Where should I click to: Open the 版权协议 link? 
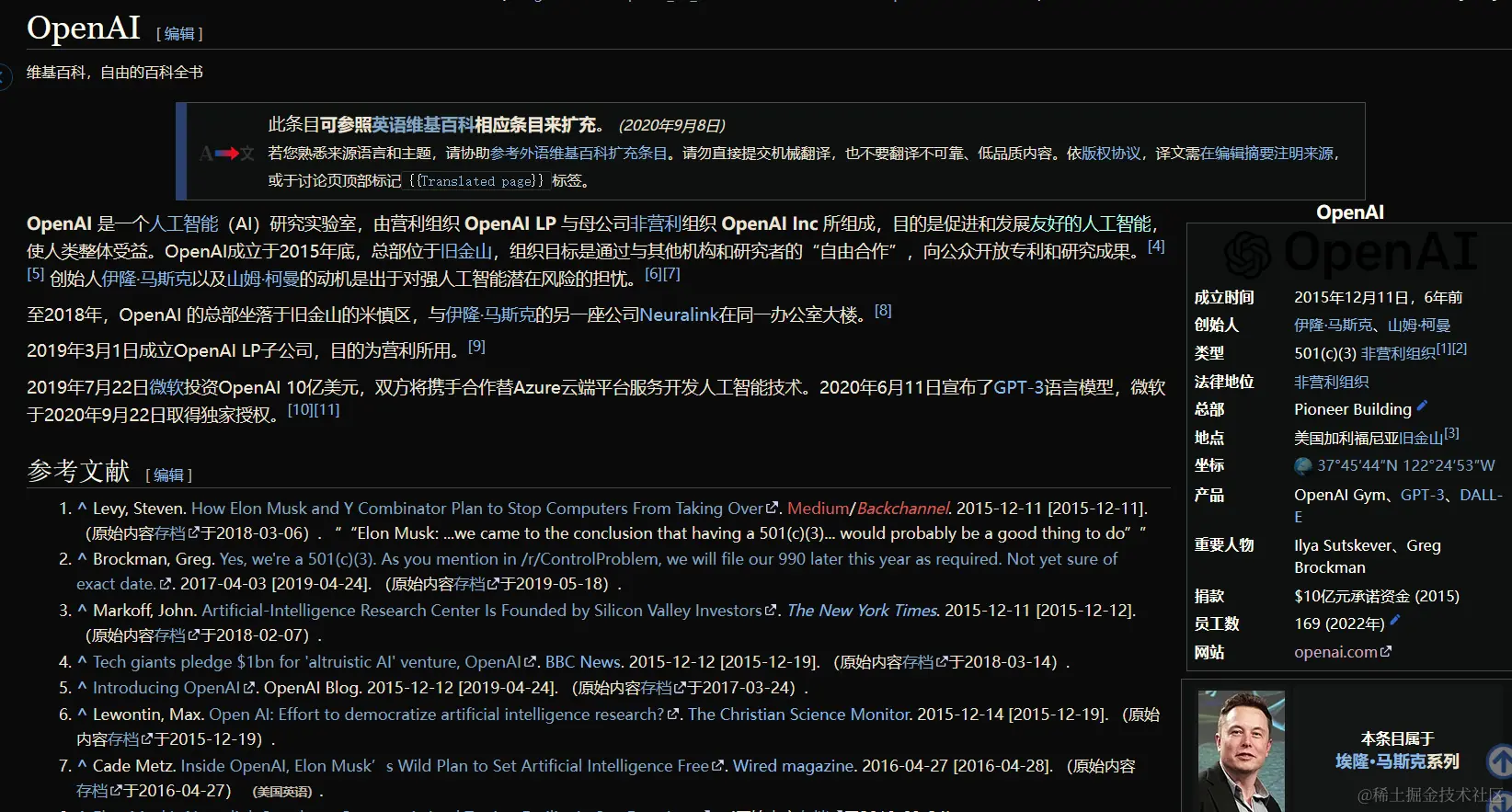1111,154
